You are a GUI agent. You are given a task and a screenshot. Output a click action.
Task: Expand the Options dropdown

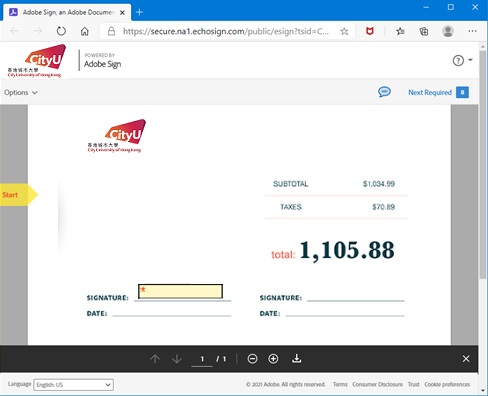pos(21,92)
